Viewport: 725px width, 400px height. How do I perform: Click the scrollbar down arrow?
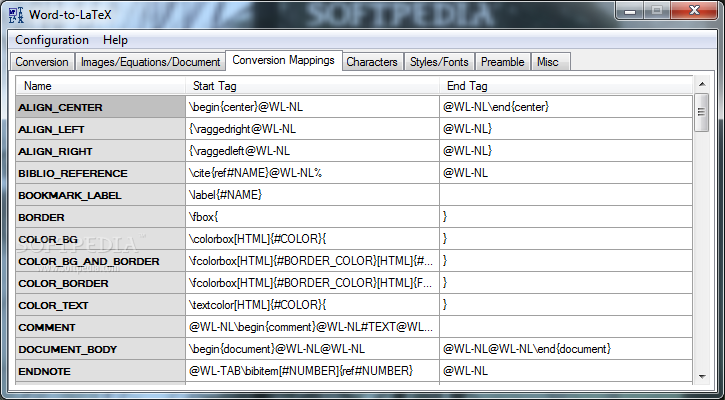[x=701, y=377]
